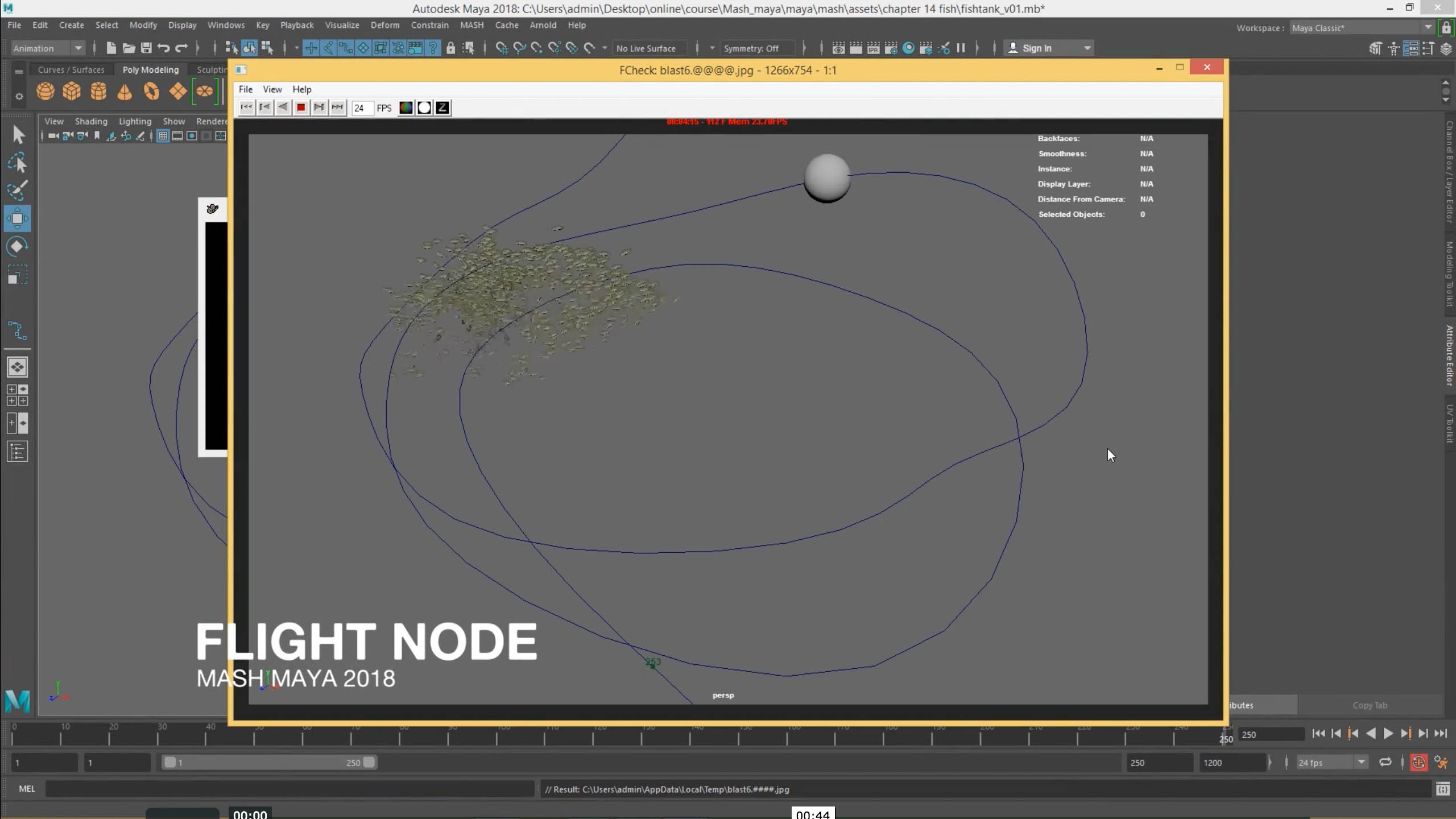Image resolution: width=1456 pixels, height=819 pixels.
Task: Show FCheck Z depth display
Action: click(442, 107)
